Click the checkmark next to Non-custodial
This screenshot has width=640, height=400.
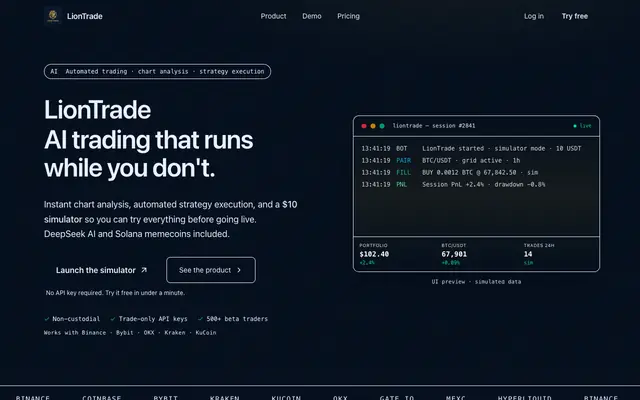(x=47, y=319)
